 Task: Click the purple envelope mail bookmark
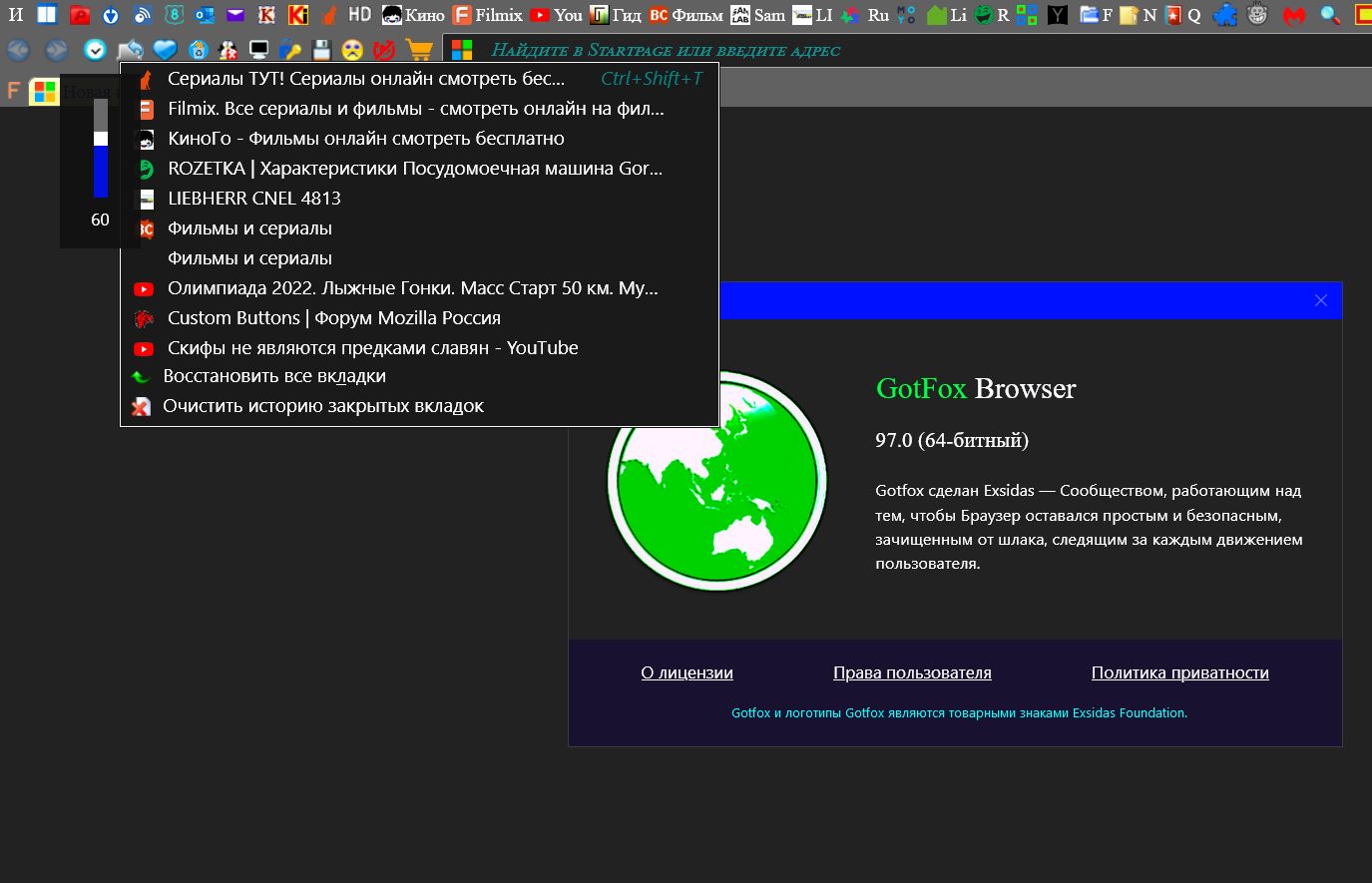click(x=235, y=15)
